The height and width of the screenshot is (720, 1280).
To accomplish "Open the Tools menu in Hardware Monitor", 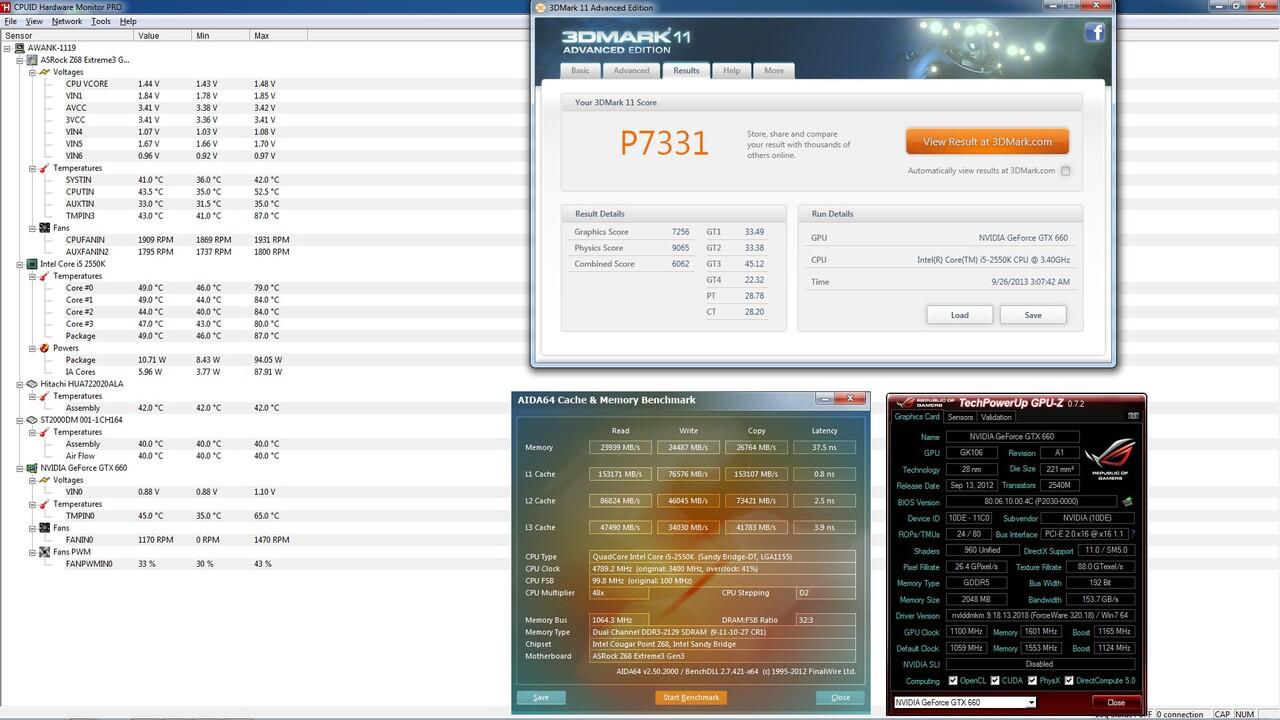I will coord(101,21).
